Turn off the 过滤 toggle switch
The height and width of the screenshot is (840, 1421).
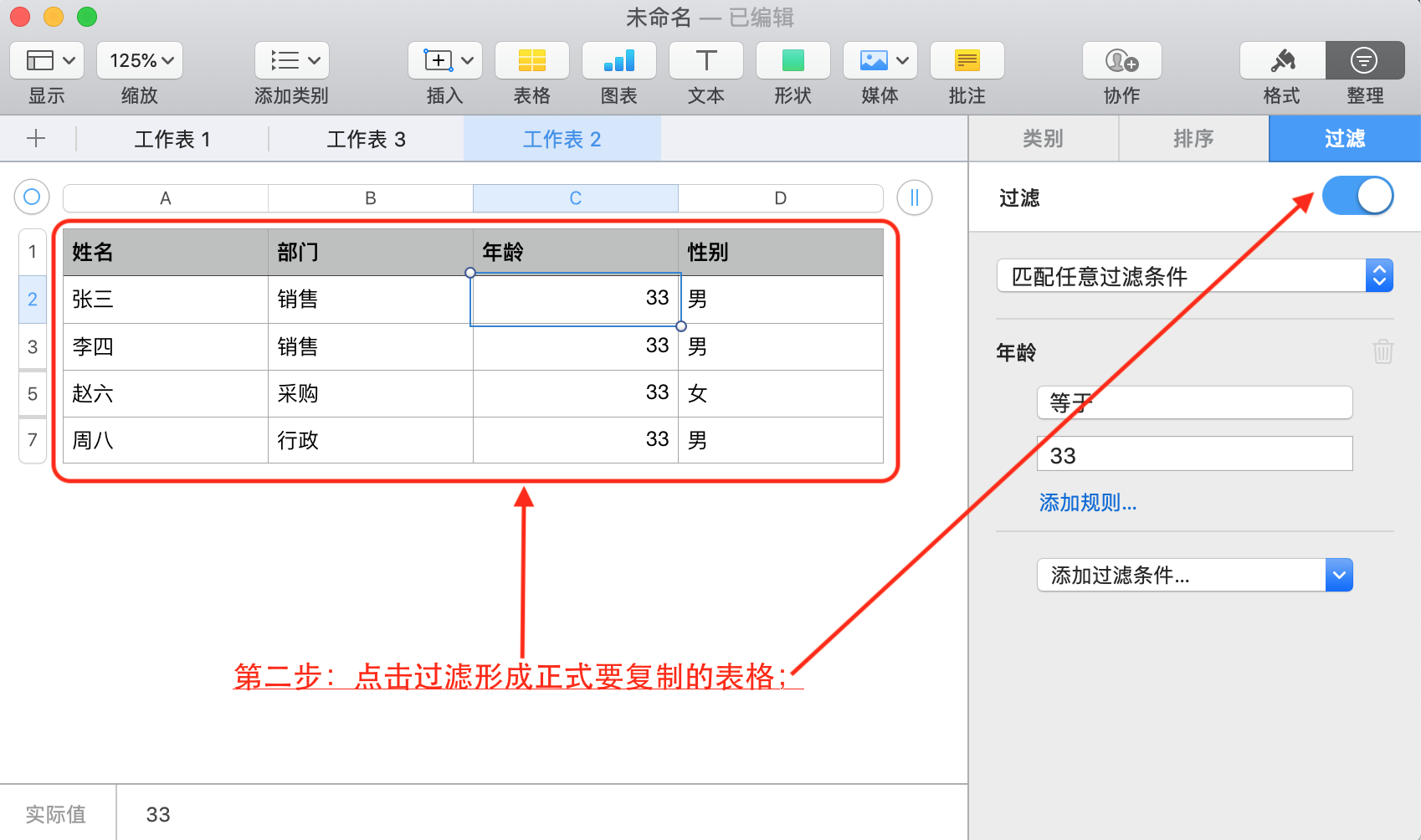click(x=1357, y=197)
